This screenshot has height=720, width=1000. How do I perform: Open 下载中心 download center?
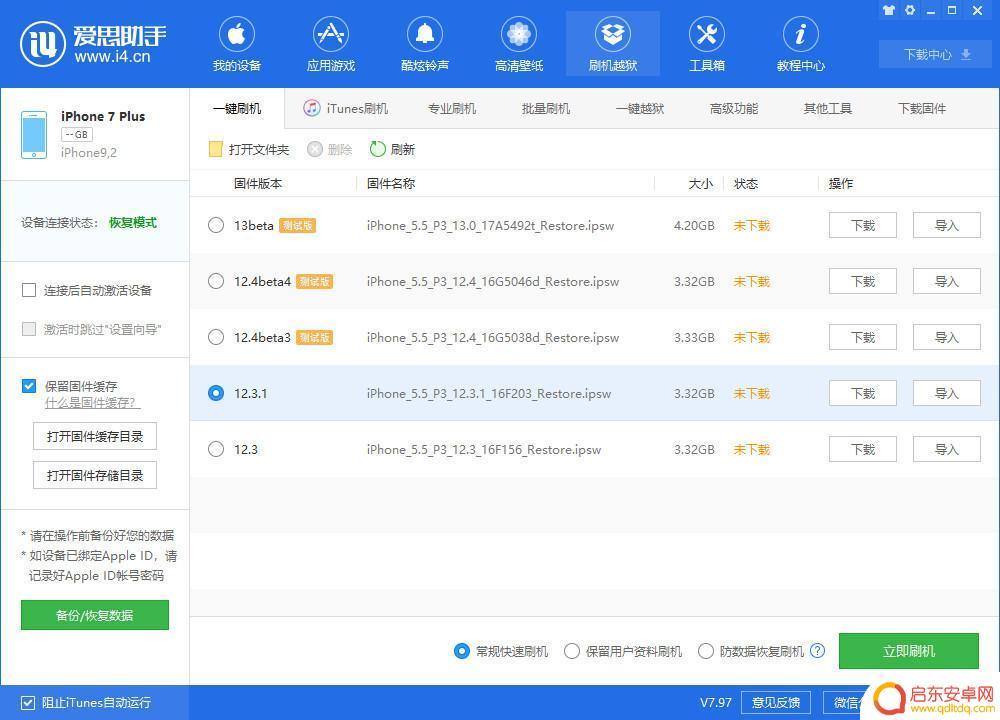[x=937, y=54]
